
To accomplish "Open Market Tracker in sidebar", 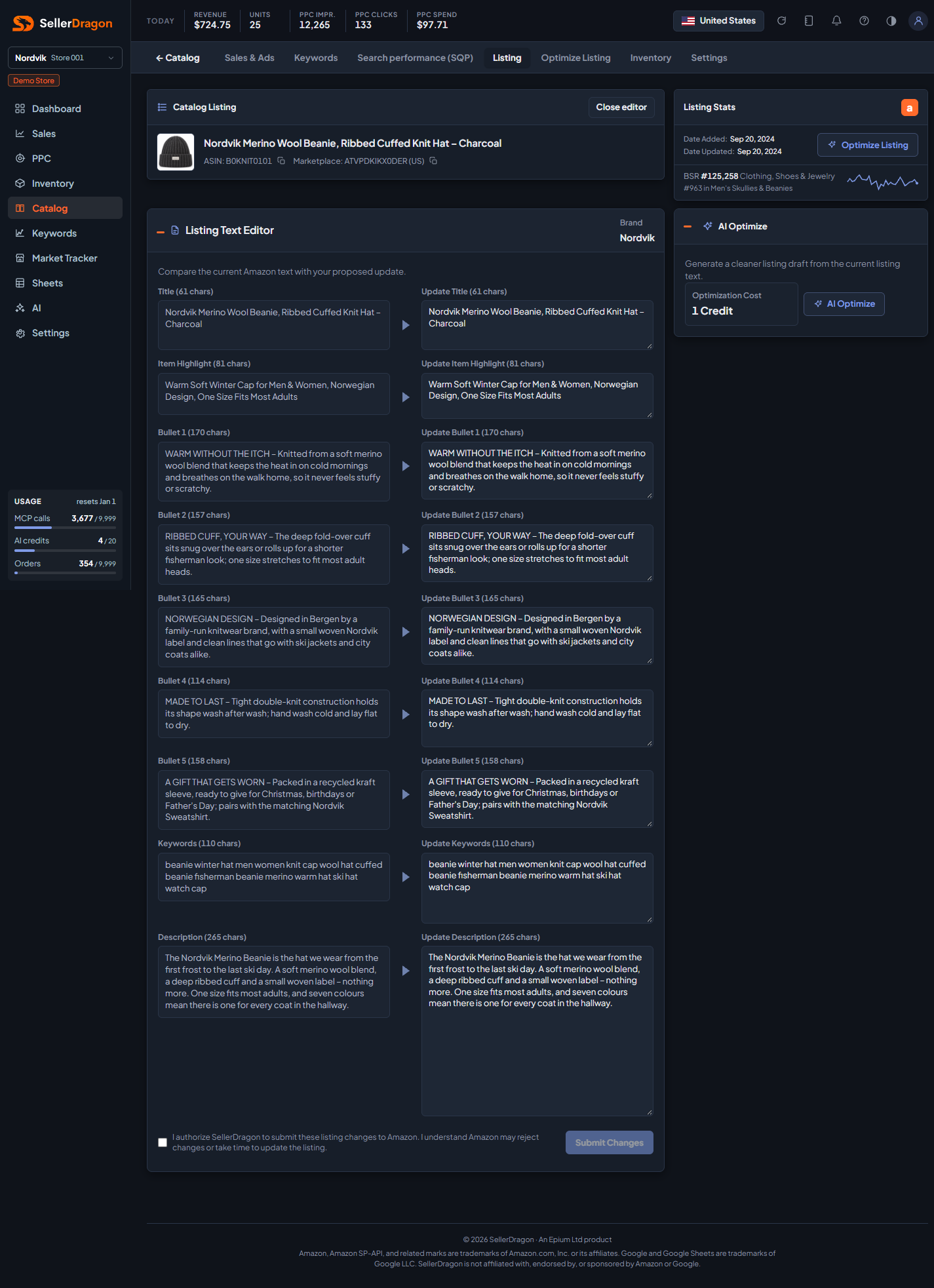I will click(x=65, y=258).
